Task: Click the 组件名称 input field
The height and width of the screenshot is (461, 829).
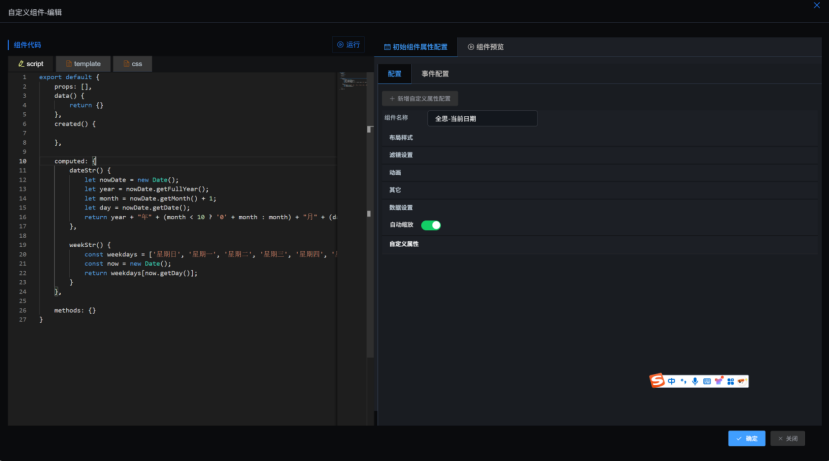Action: (x=482, y=118)
